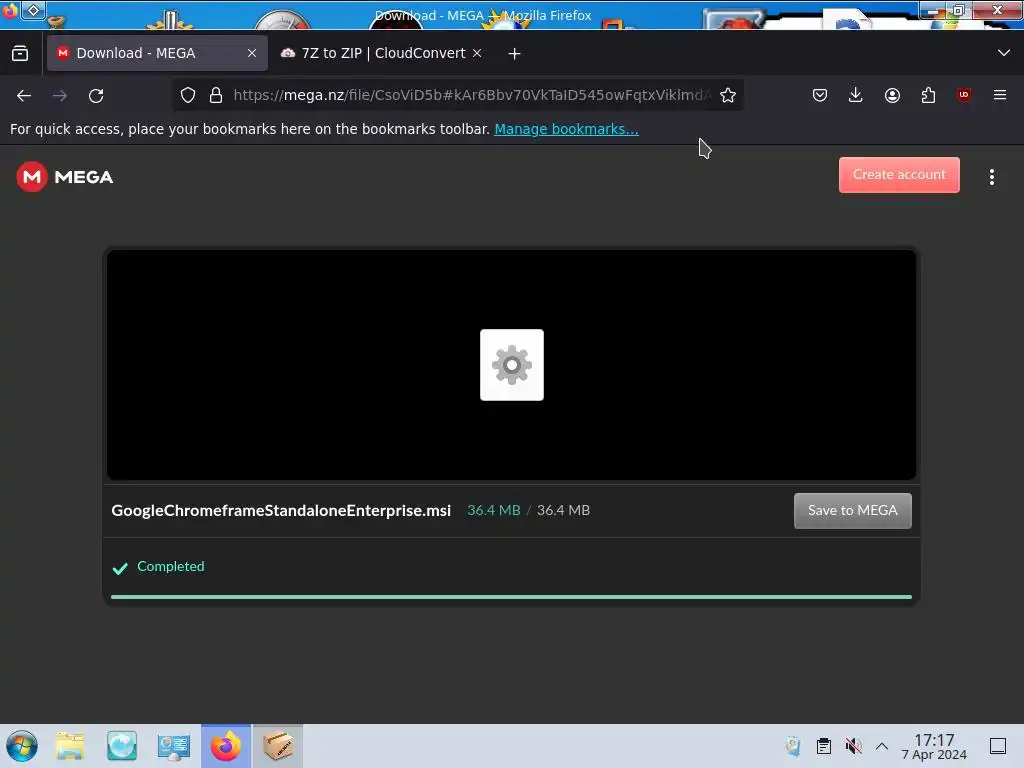This screenshot has width=1024, height=768.
Task: Click show desktop square icon
Action: pos(998,746)
